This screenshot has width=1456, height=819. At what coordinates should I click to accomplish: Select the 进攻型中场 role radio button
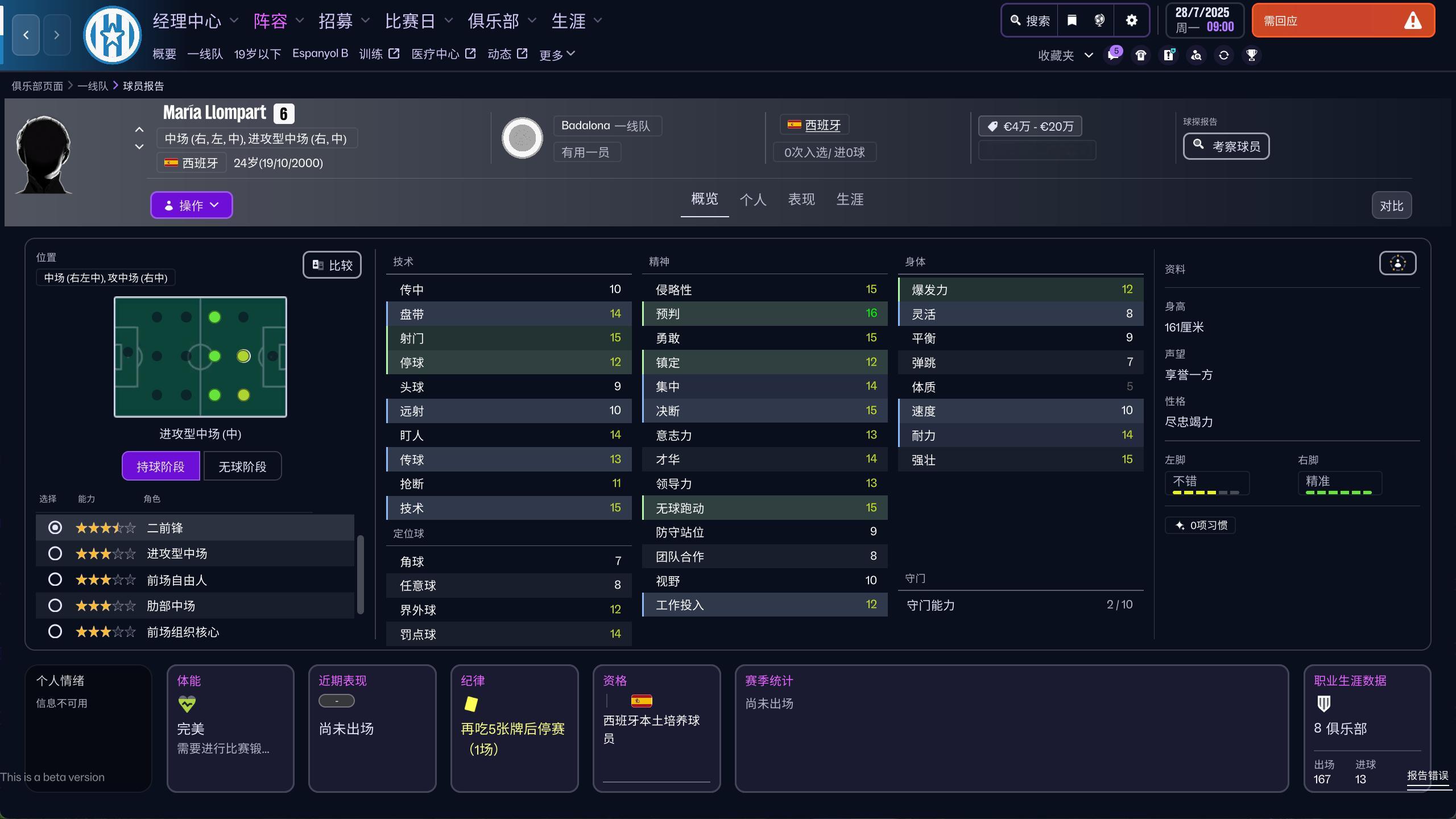tap(55, 553)
